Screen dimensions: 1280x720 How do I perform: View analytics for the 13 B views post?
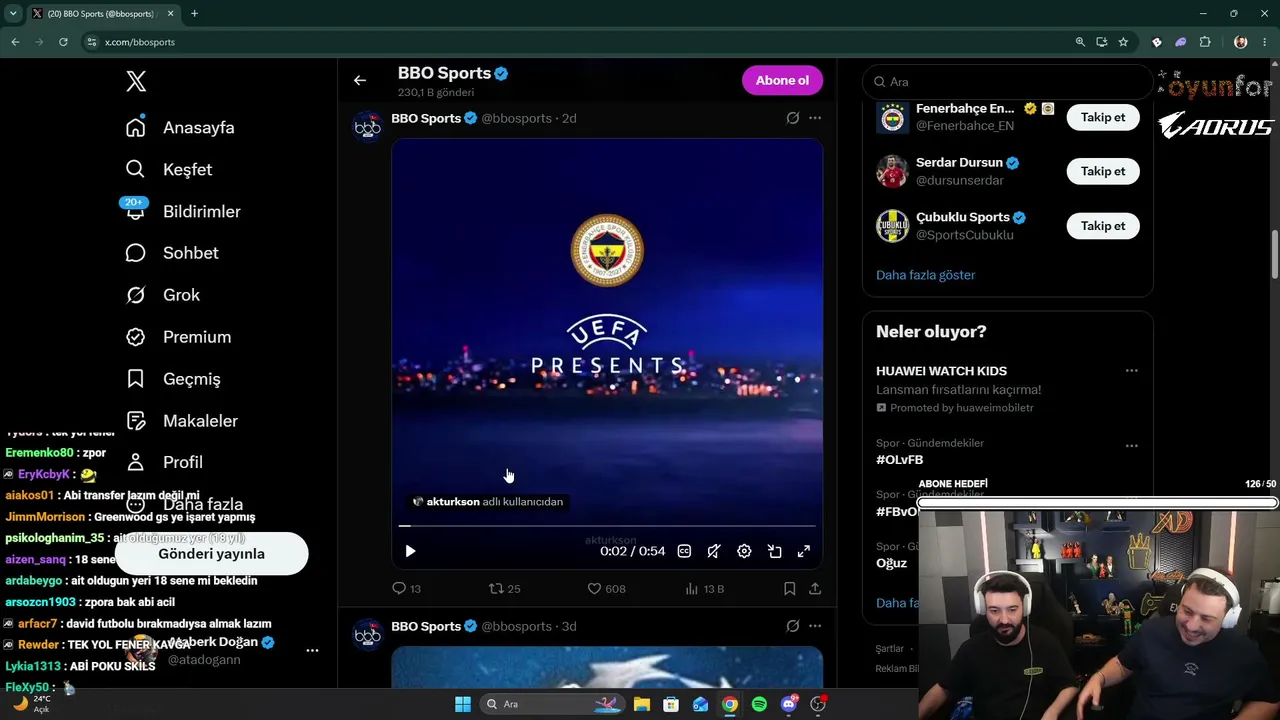(704, 589)
